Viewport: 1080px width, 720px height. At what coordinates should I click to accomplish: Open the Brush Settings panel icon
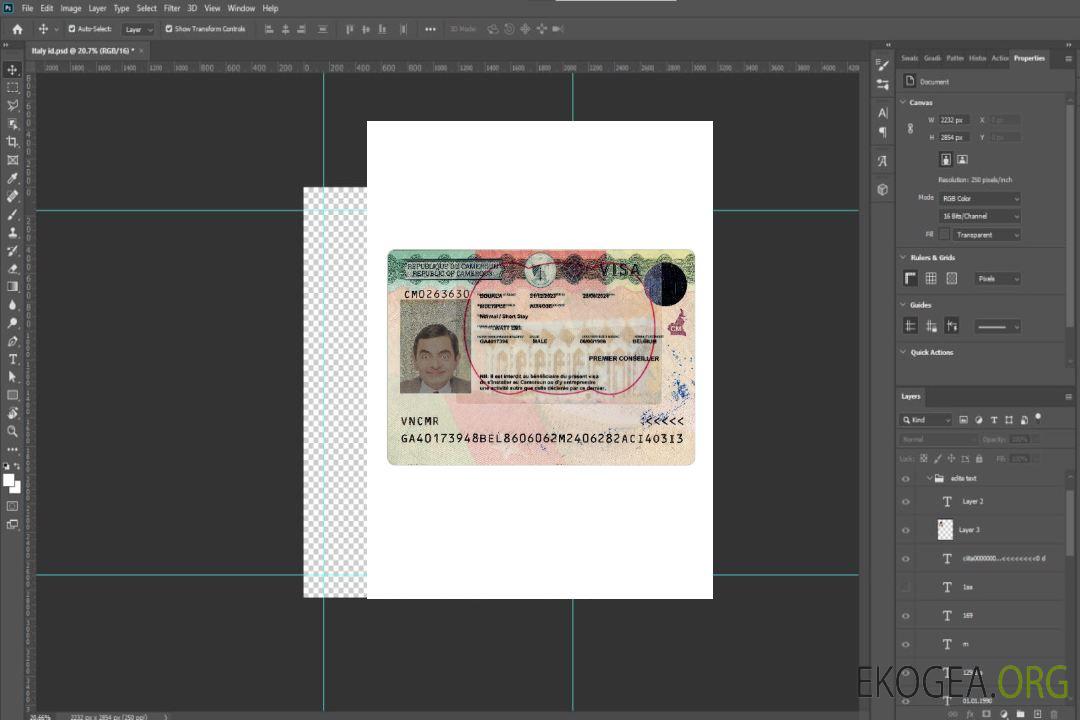pyautogui.click(x=883, y=64)
